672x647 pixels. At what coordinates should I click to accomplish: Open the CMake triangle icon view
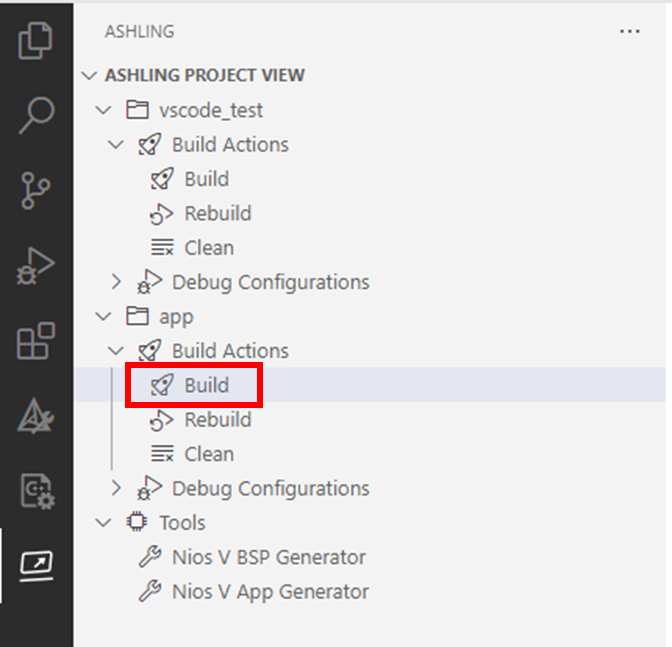point(36,416)
